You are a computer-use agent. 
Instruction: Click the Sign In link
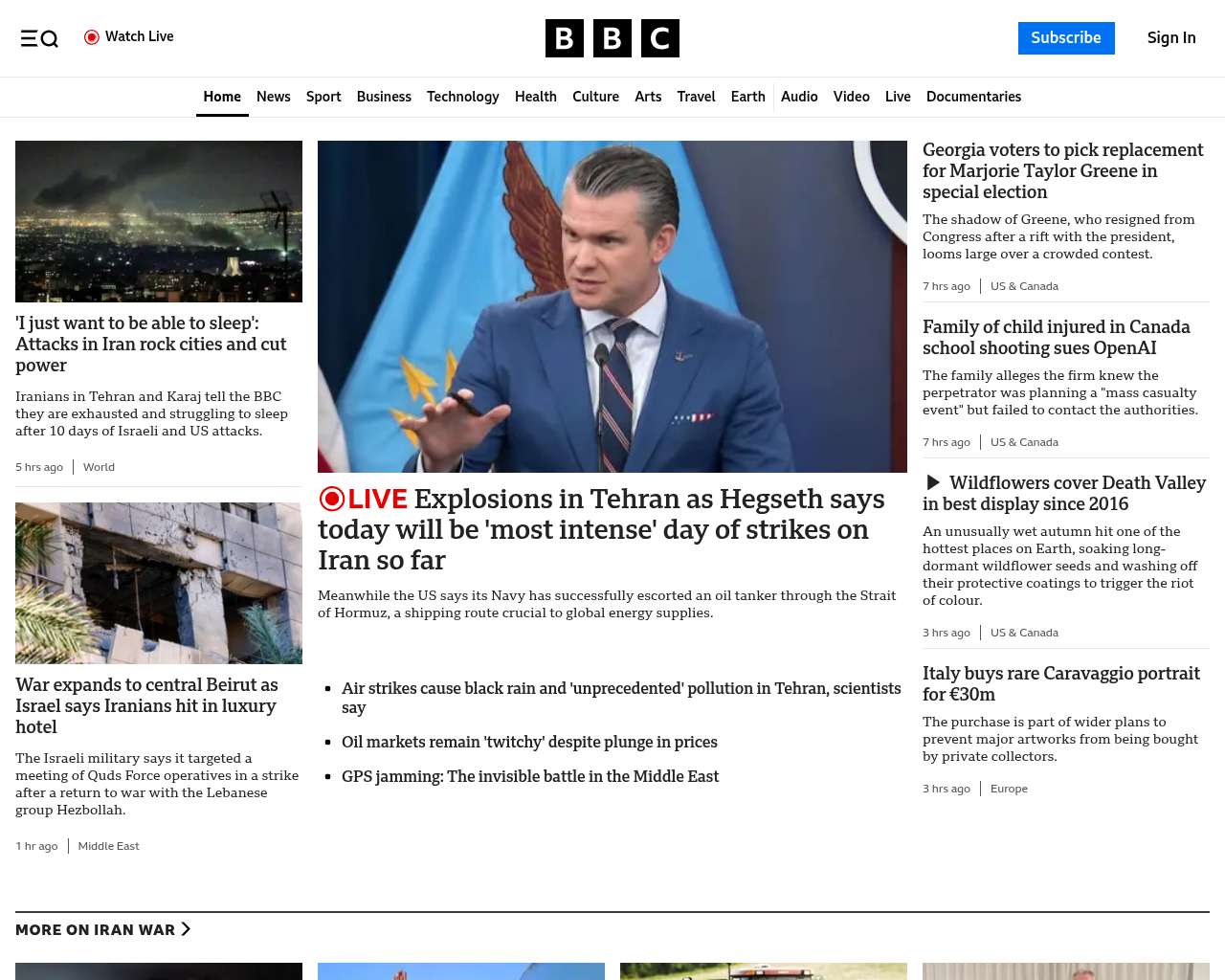tap(1171, 38)
